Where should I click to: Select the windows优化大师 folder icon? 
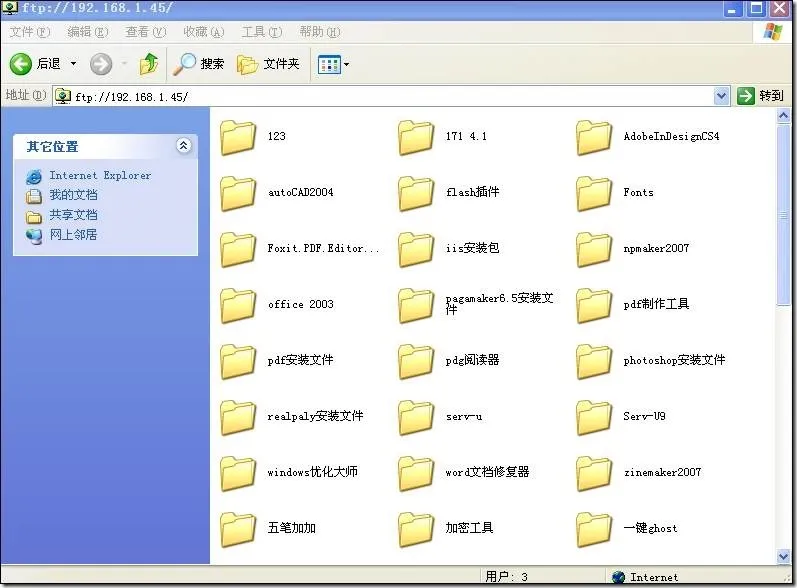coord(237,473)
